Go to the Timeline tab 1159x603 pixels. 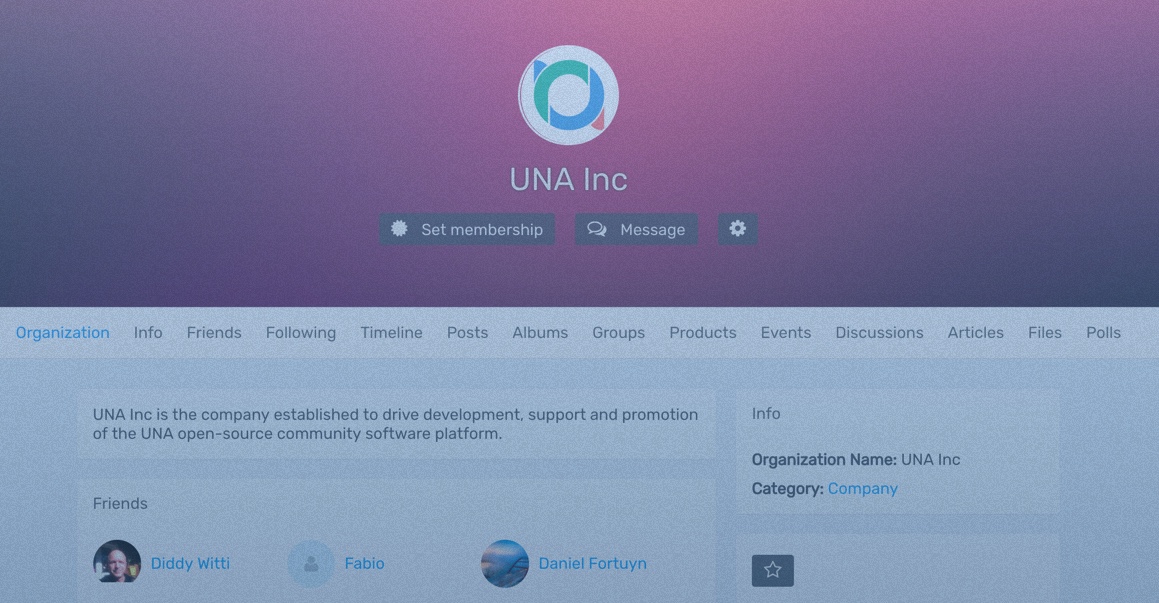[391, 333]
